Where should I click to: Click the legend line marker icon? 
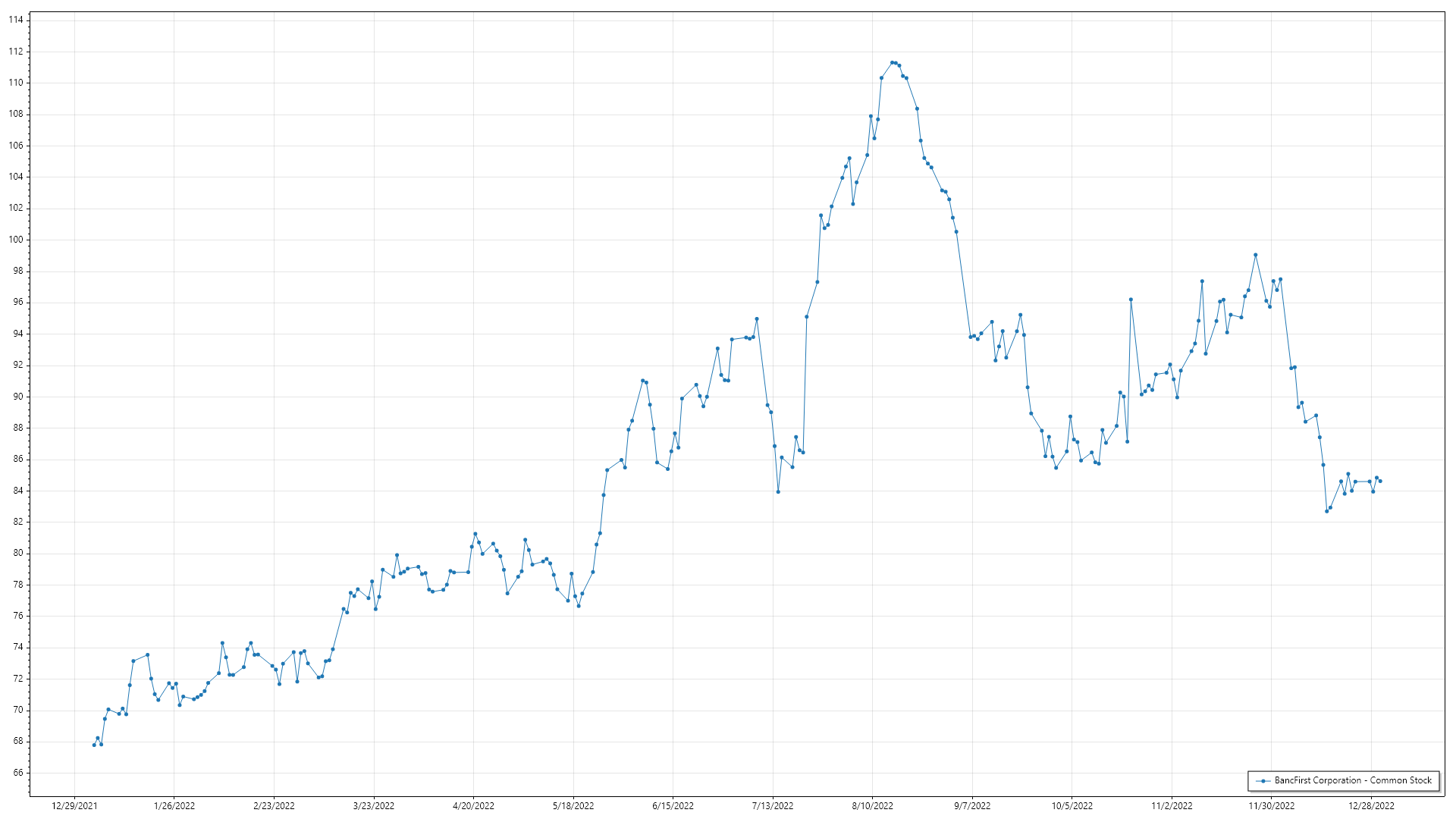coord(1263,781)
